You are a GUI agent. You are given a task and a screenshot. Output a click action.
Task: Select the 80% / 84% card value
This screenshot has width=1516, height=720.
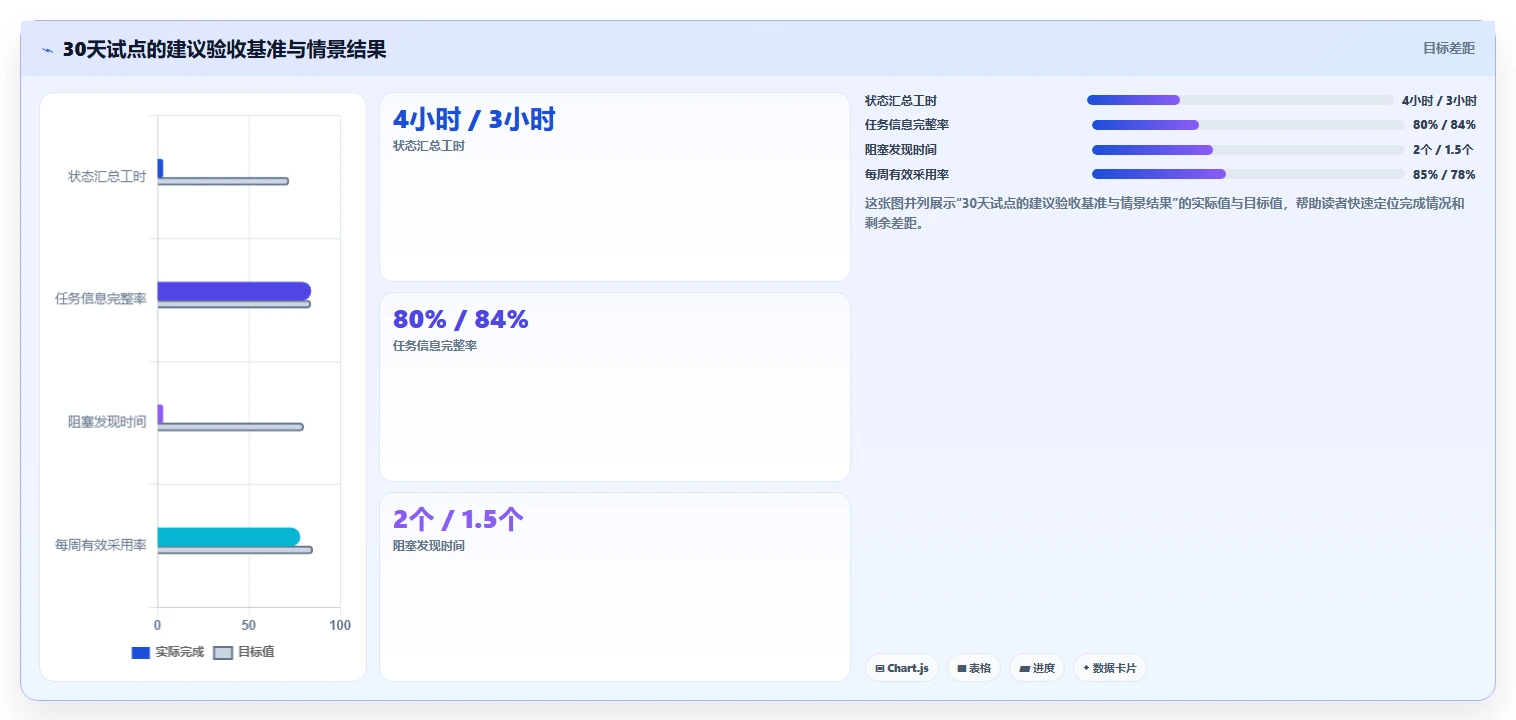click(x=460, y=320)
